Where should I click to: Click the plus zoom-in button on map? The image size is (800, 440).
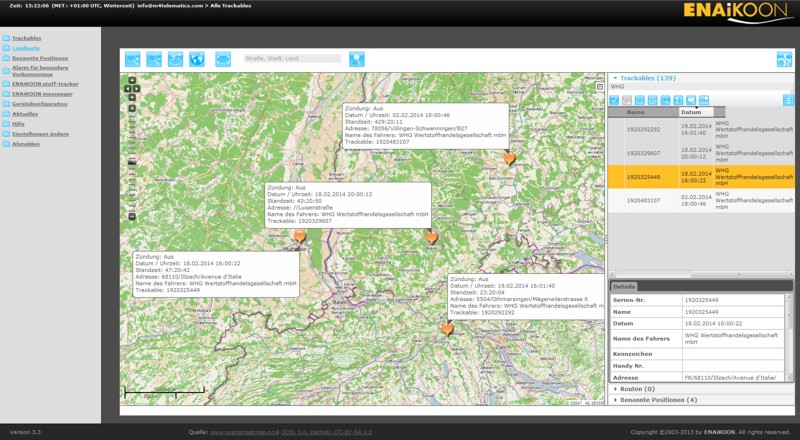tap(132, 108)
